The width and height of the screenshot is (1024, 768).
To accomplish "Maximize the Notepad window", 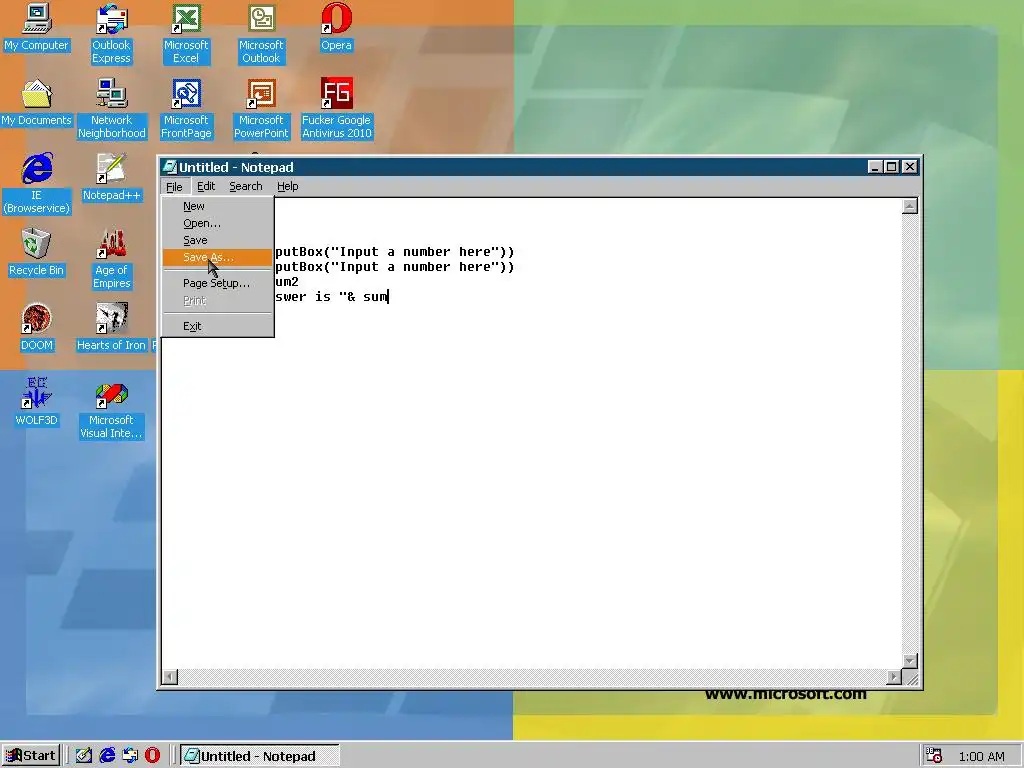I will pyautogui.click(x=891, y=167).
